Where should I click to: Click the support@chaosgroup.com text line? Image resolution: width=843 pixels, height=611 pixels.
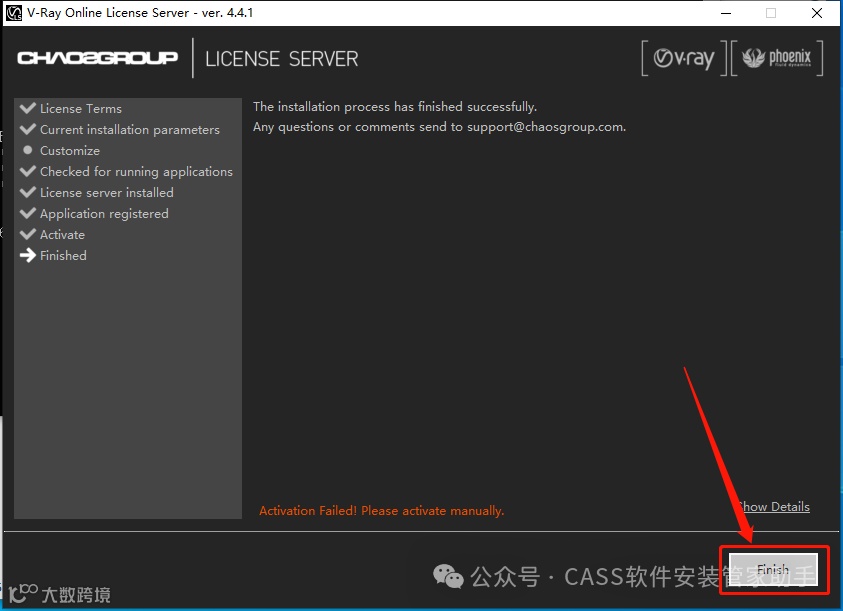(x=439, y=127)
